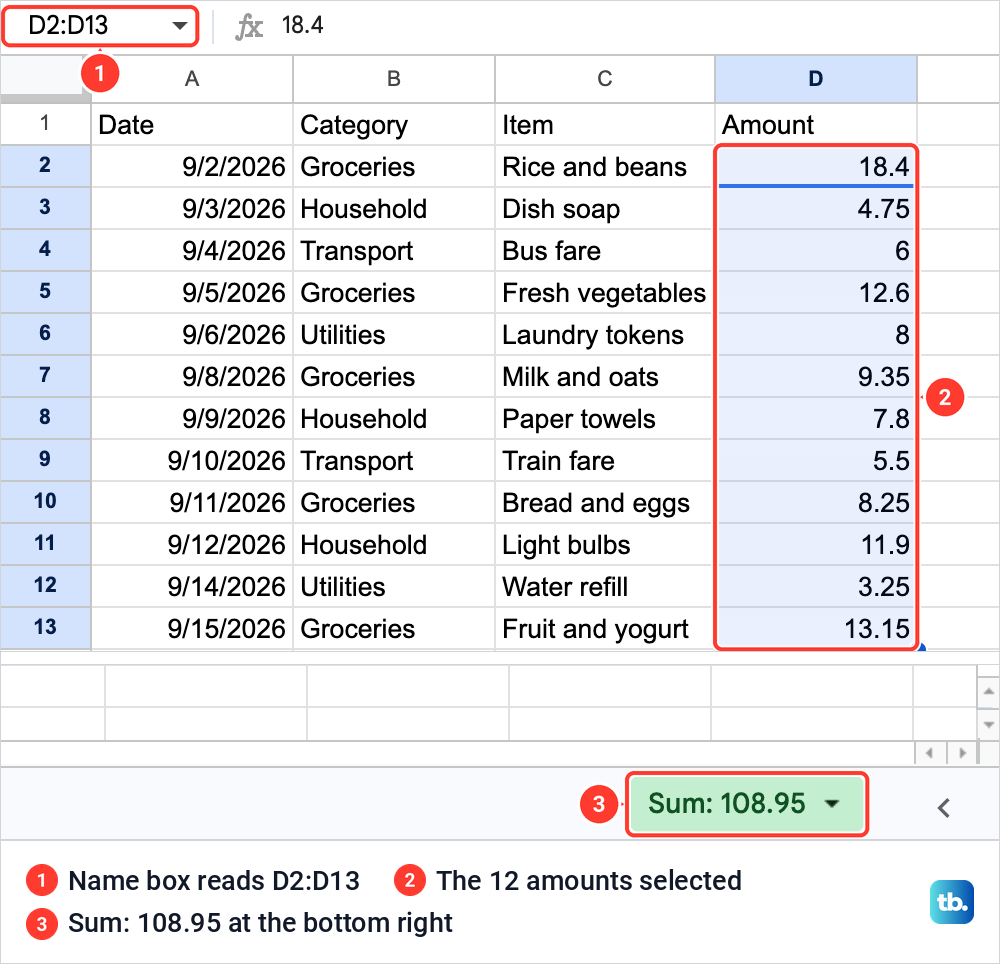1000x964 pixels.
Task: Select the date cell 9/2/2026
Action: 192,166
